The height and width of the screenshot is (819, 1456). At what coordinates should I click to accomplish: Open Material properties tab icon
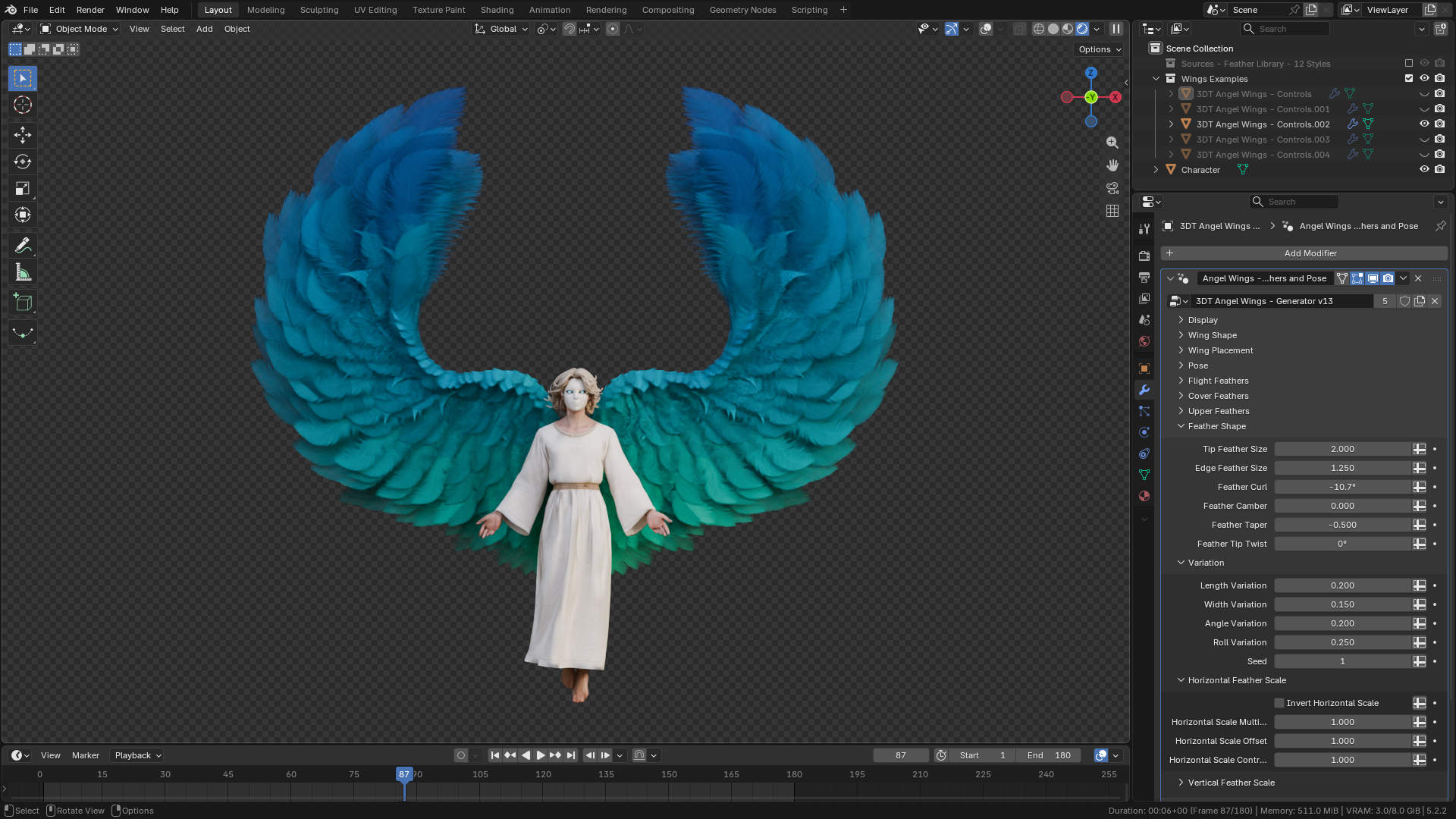pos(1144,496)
